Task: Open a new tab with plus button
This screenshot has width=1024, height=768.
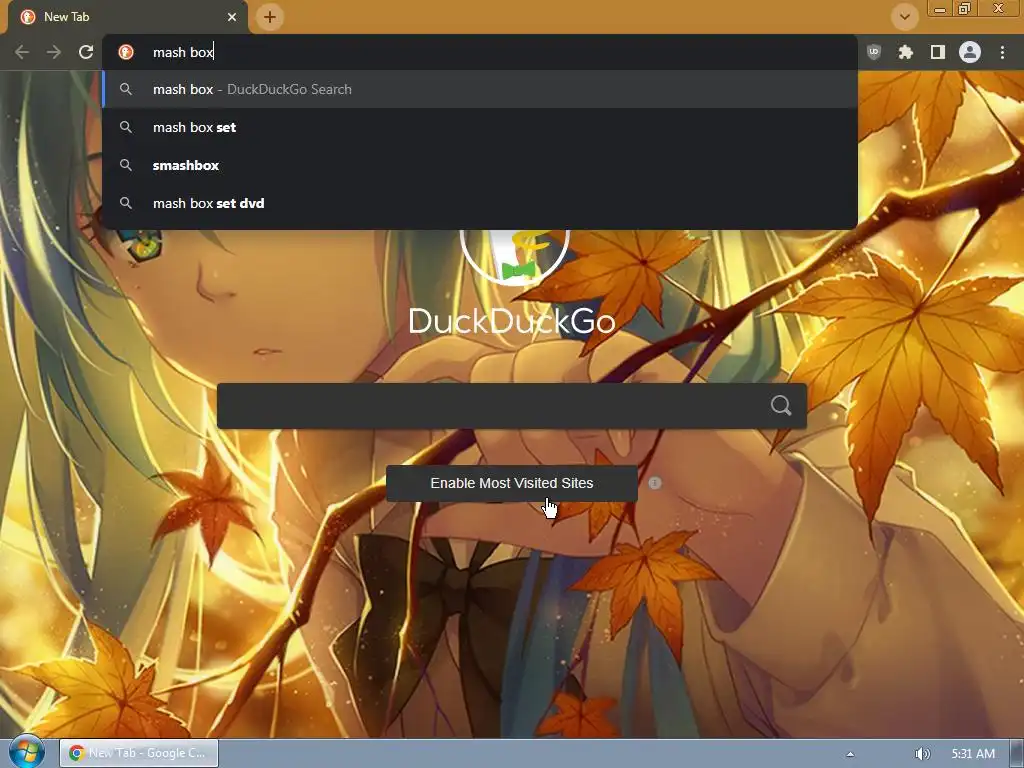Action: (270, 17)
